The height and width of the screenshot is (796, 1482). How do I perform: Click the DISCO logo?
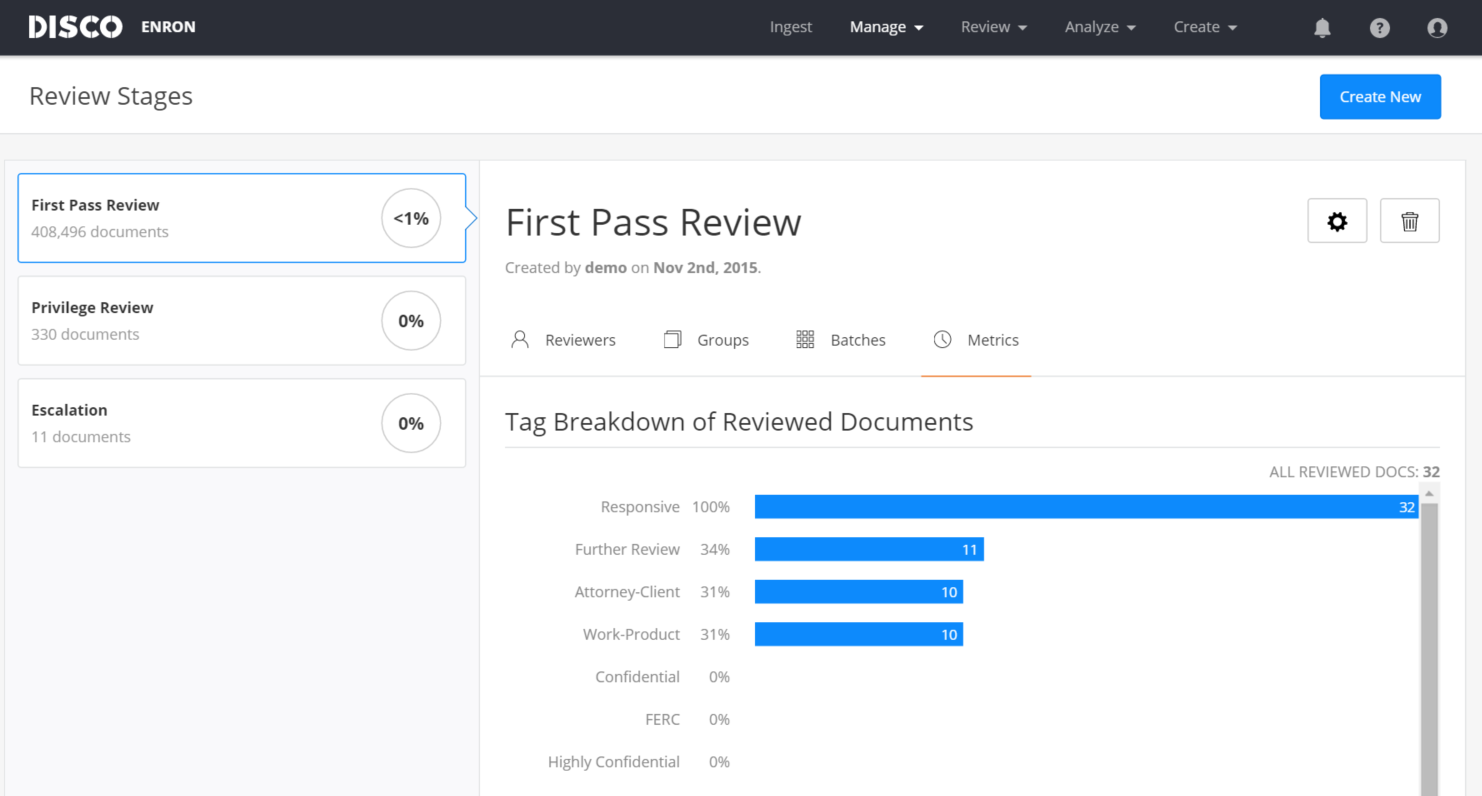[75, 27]
